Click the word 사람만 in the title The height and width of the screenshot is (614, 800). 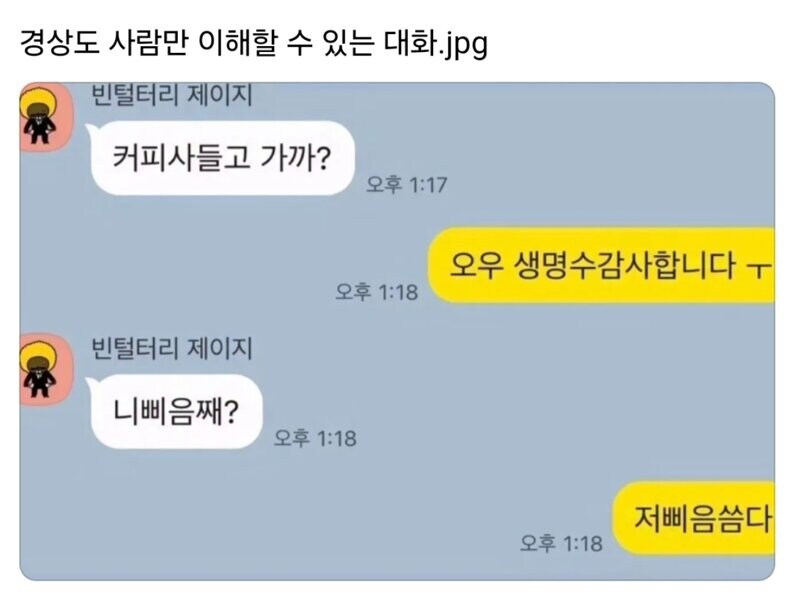point(148,43)
